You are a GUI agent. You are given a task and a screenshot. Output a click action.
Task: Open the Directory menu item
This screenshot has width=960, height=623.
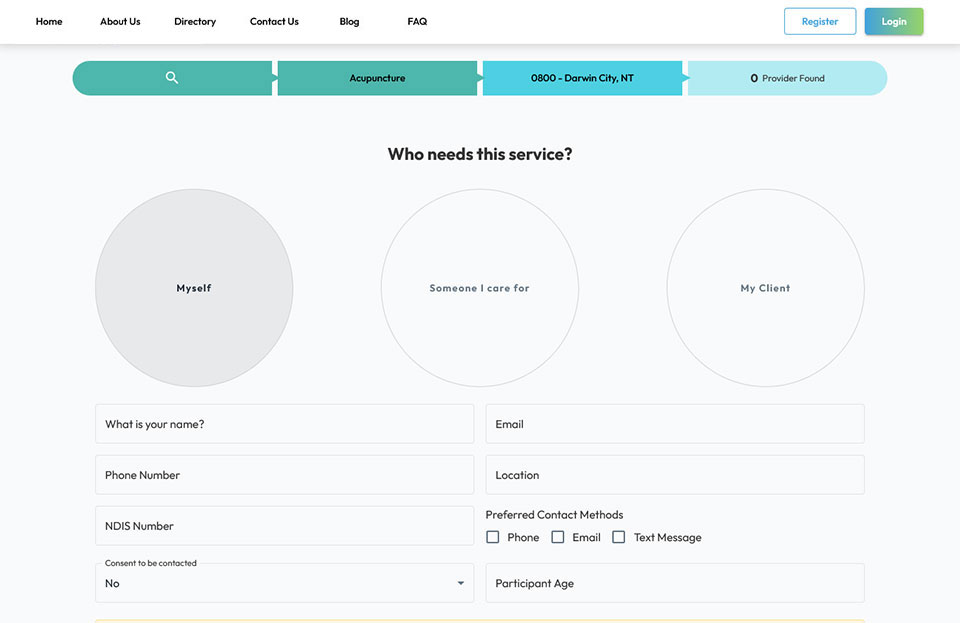pyautogui.click(x=195, y=22)
